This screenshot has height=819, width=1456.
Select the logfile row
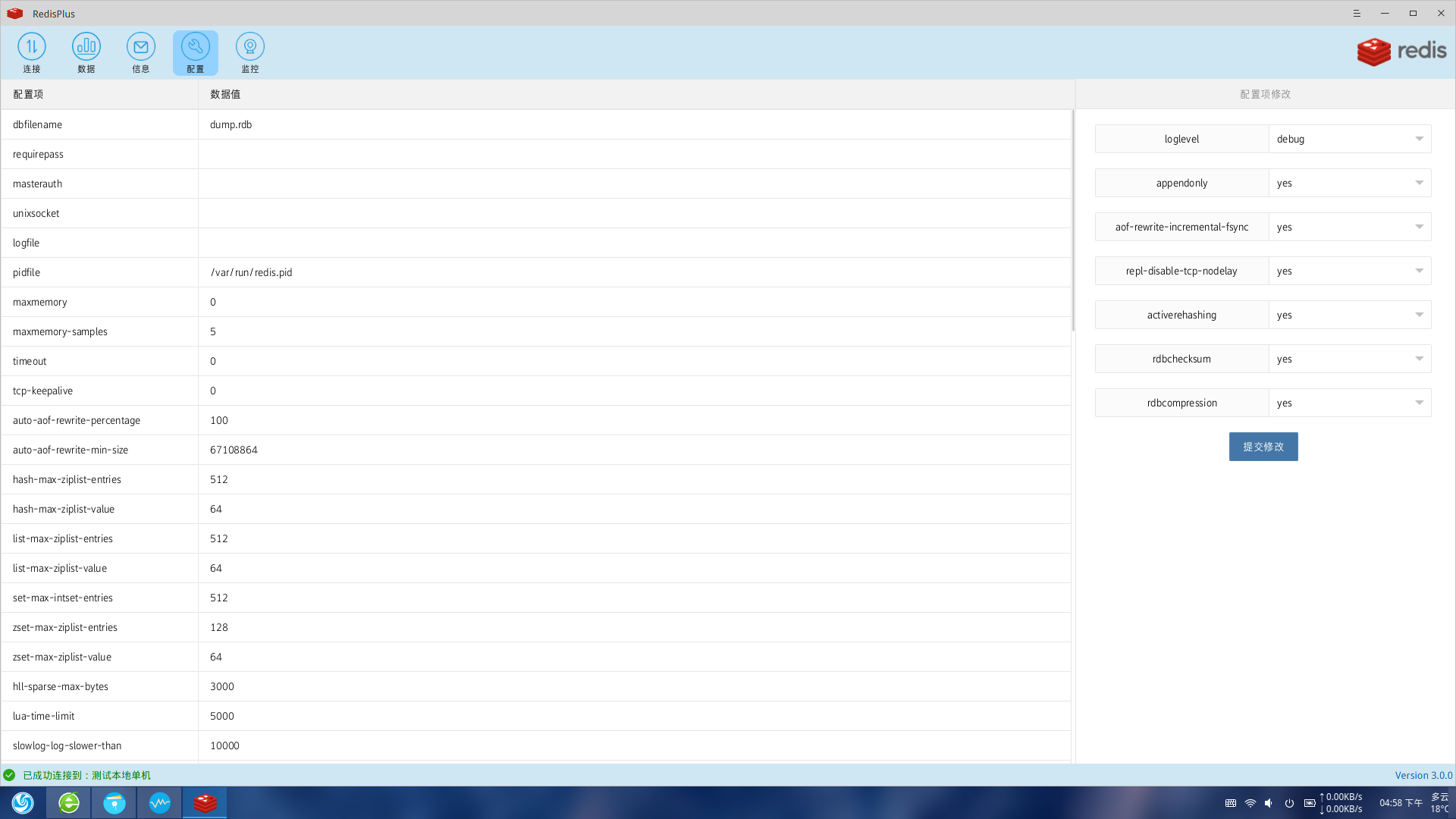click(536, 243)
